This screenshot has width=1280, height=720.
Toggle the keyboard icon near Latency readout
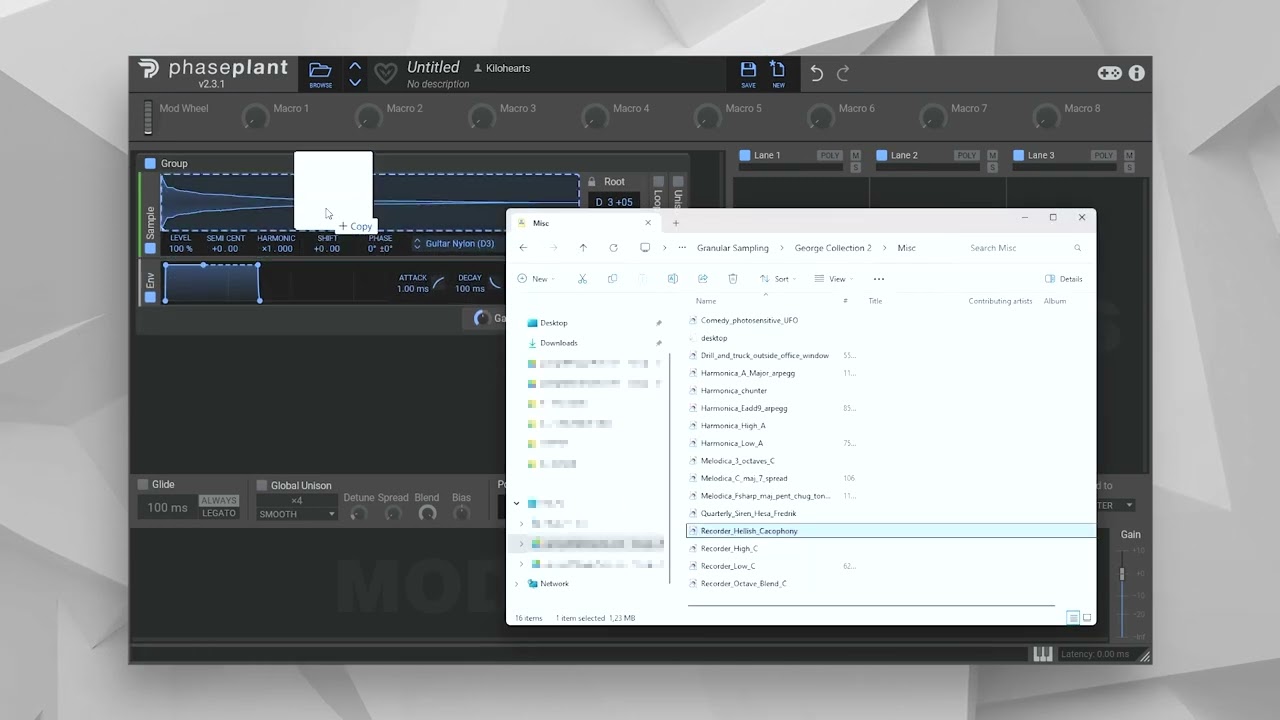pyautogui.click(x=1042, y=654)
